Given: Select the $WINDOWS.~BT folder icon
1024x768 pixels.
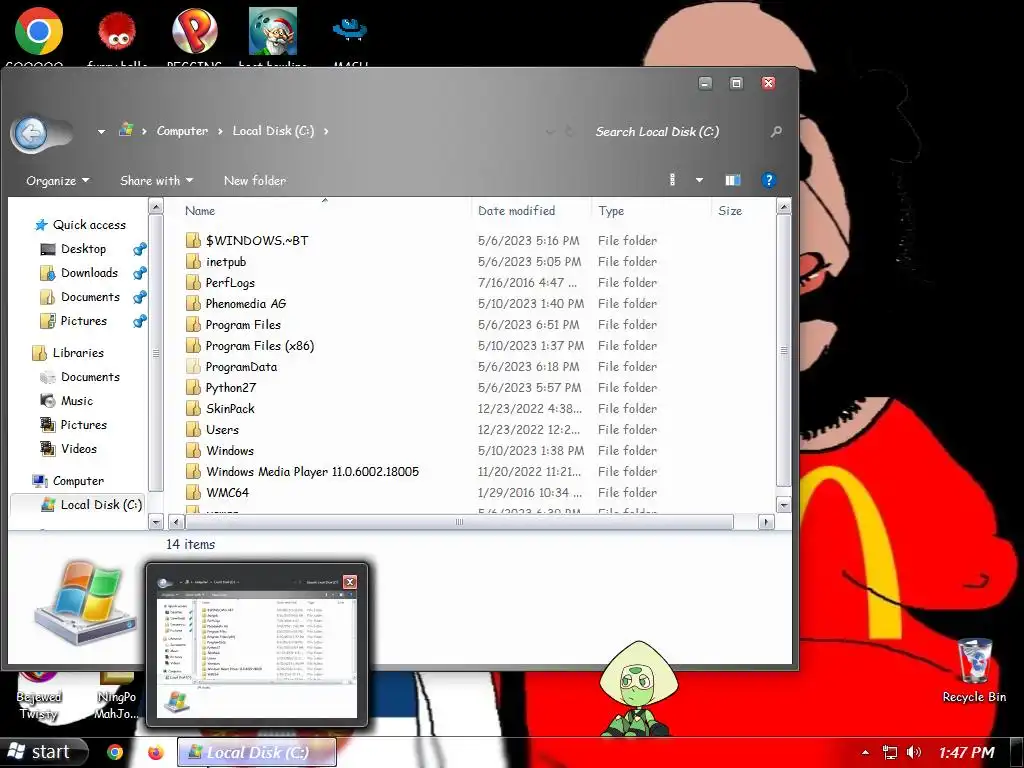Looking at the screenshot, I should [x=193, y=240].
